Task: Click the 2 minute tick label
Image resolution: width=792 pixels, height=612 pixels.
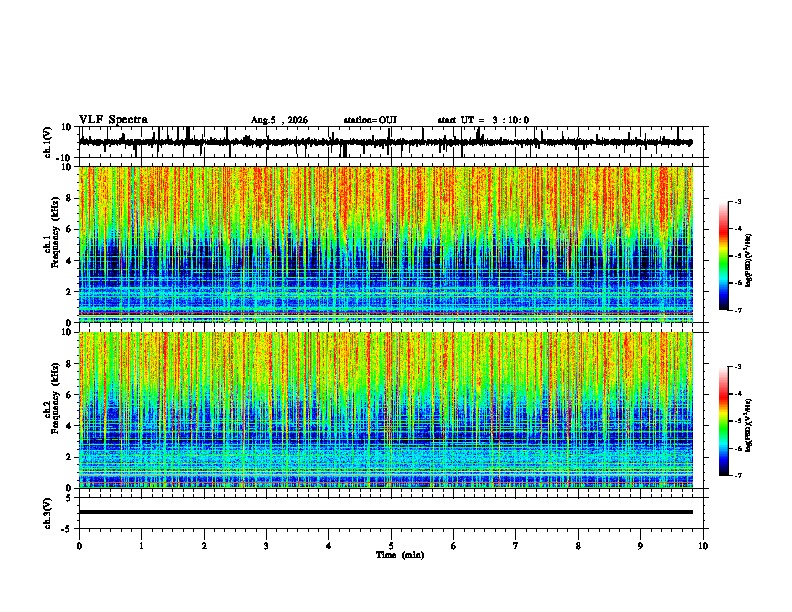Action: click(204, 546)
